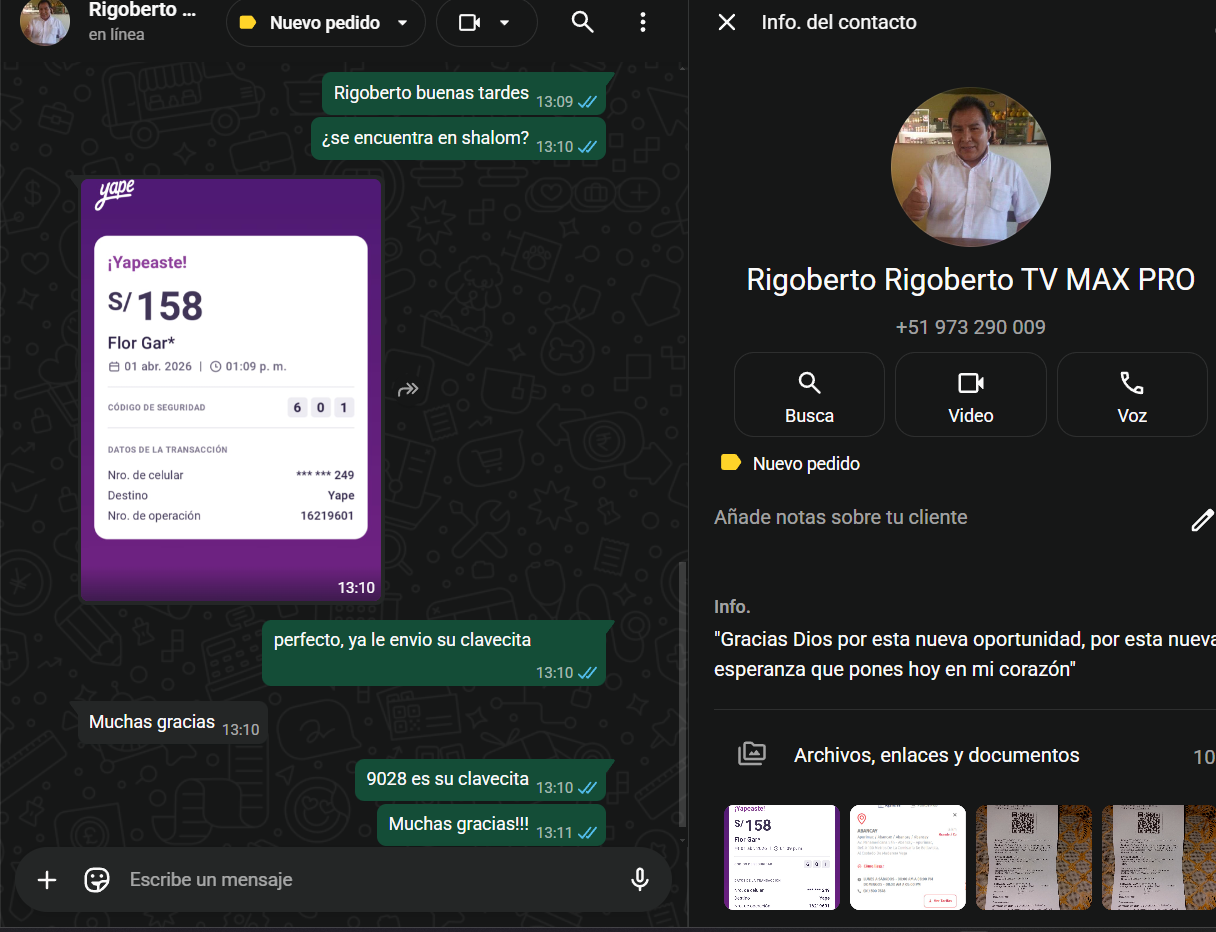Image resolution: width=1216 pixels, height=932 pixels.
Task: Click the Busca button
Action: click(x=809, y=395)
